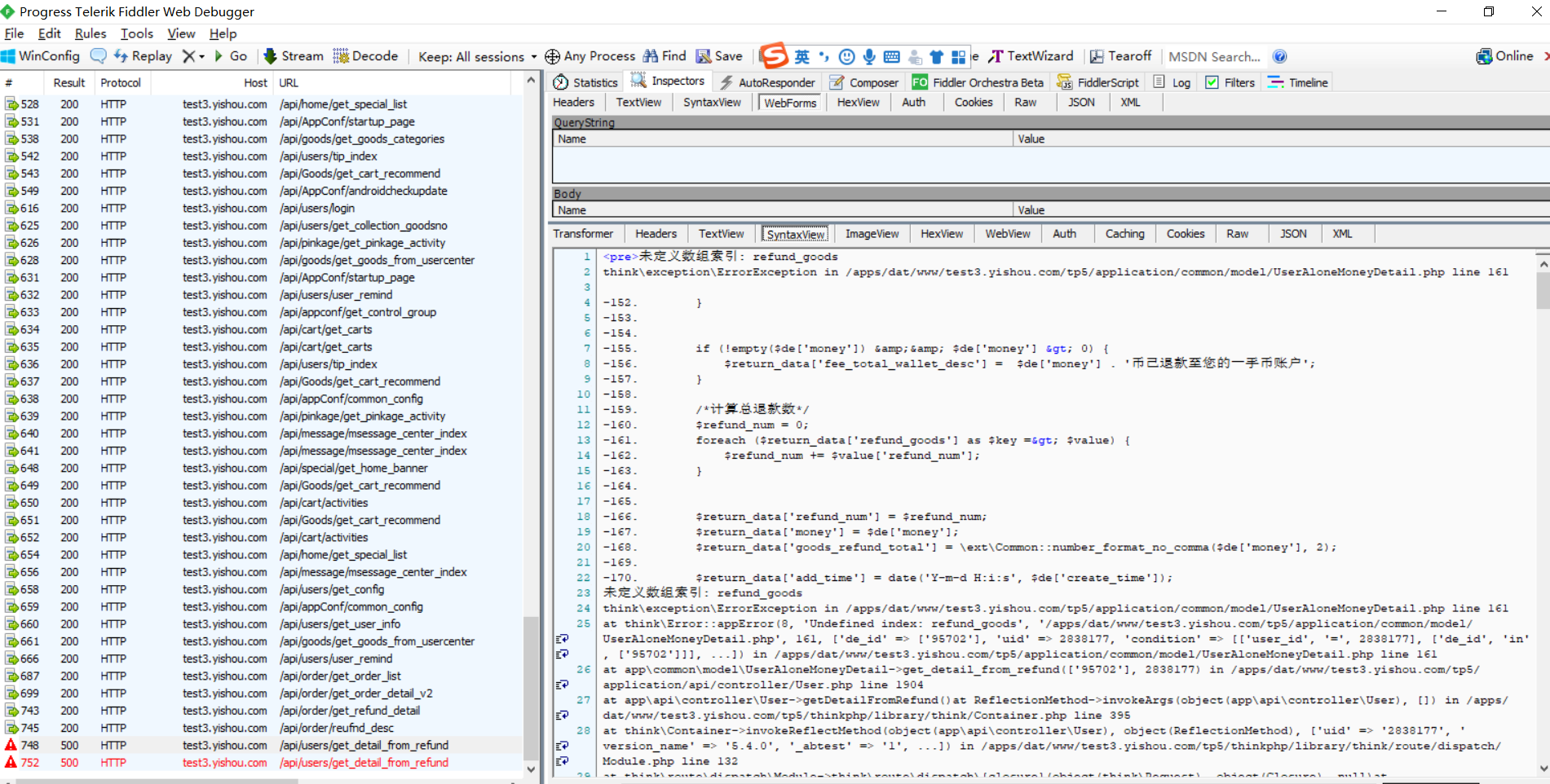This screenshot has height=784, width=1550.
Task: Open the Keep: All sessions dropdown
Action: pos(477,56)
